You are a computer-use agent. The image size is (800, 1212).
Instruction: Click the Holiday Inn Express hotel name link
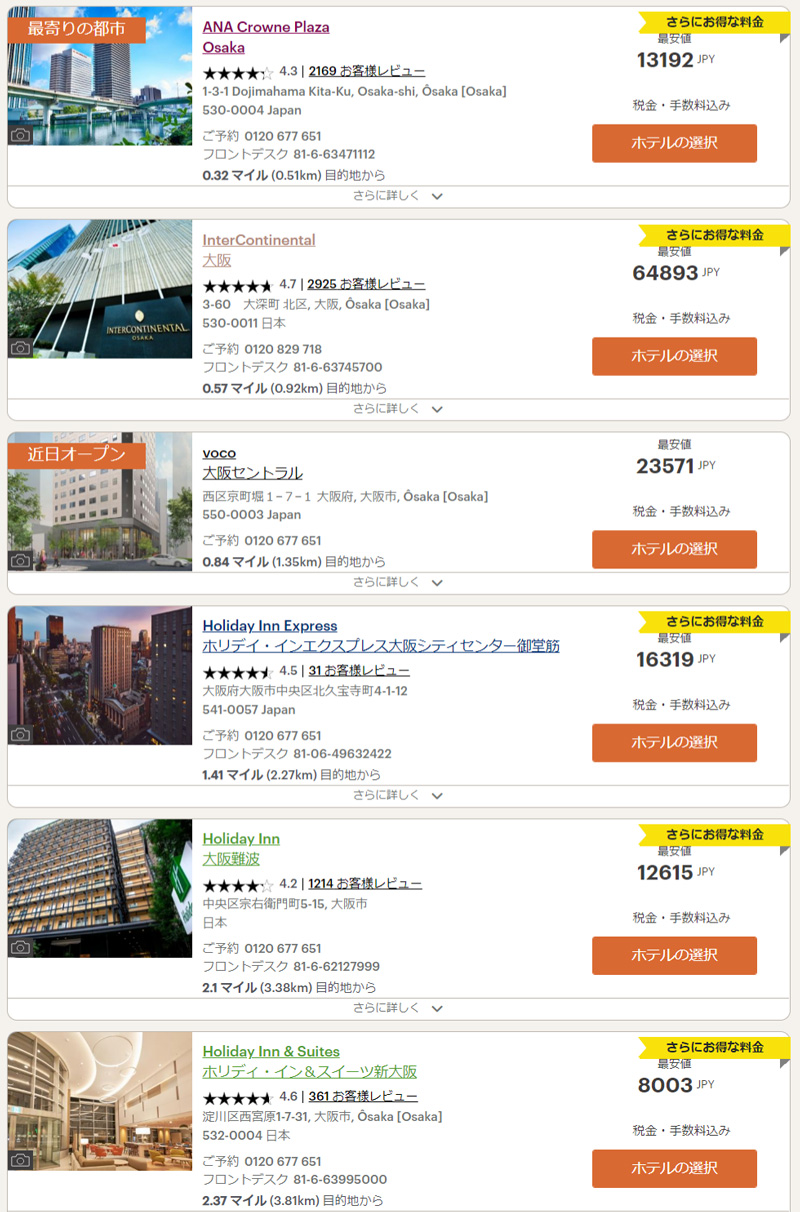[x=270, y=626]
